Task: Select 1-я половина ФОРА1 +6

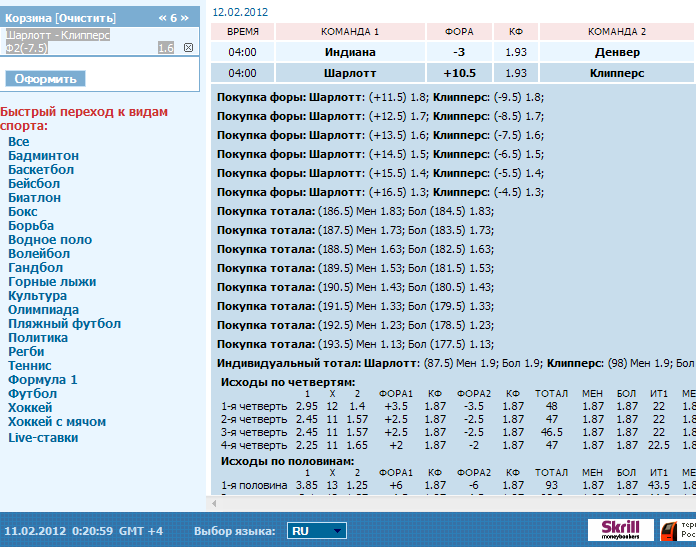Action: click(x=395, y=485)
